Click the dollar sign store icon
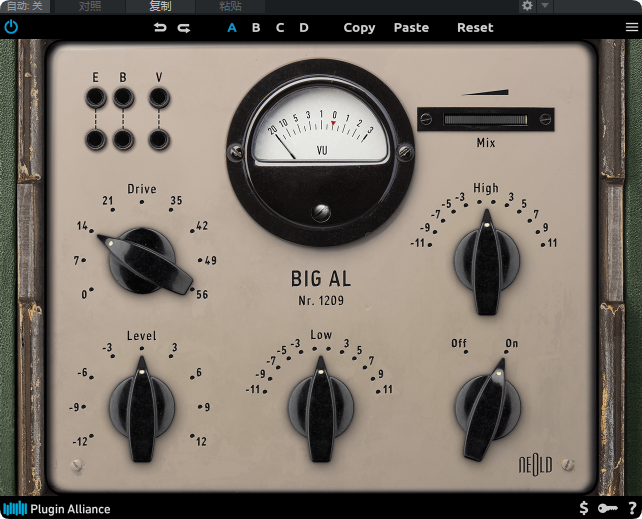The height and width of the screenshot is (519, 642). click(x=584, y=508)
